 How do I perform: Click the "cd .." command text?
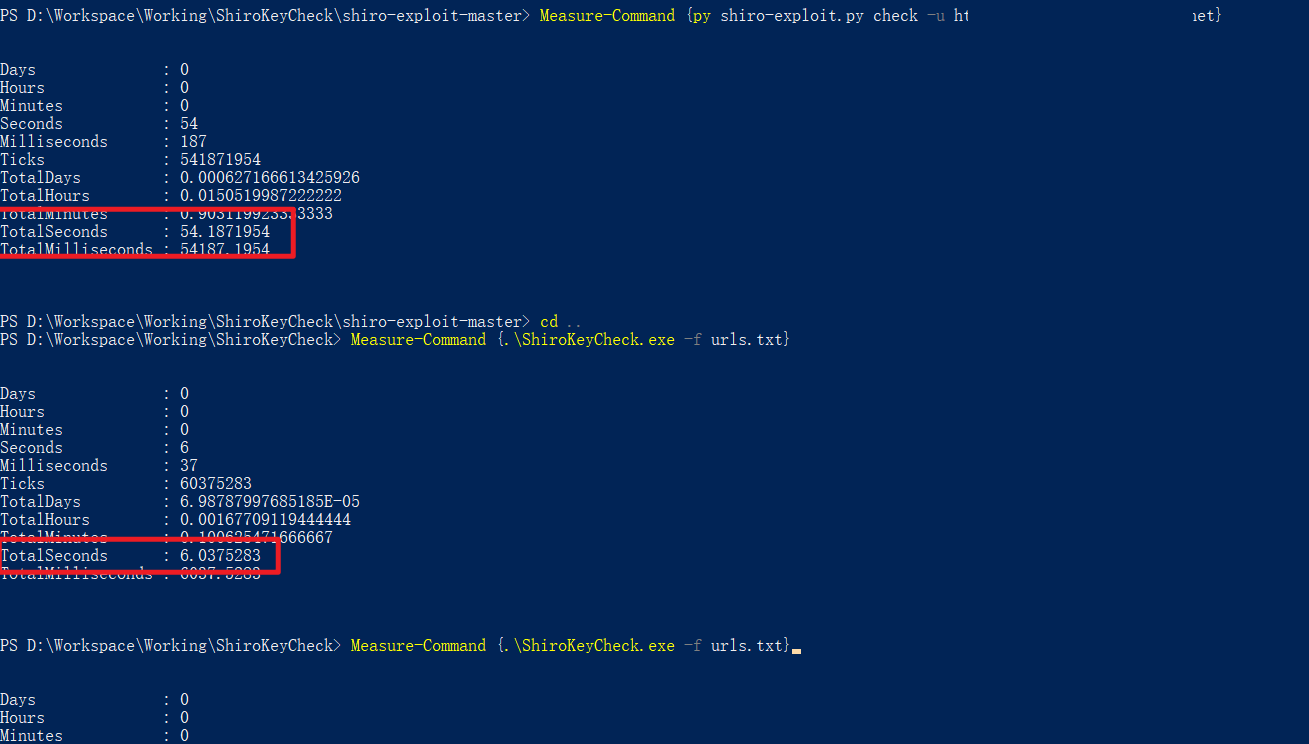point(560,322)
